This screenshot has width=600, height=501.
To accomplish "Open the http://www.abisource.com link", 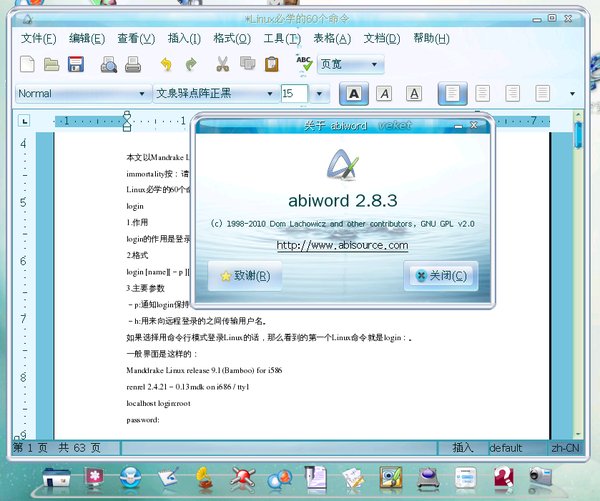I will click(342, 245).
